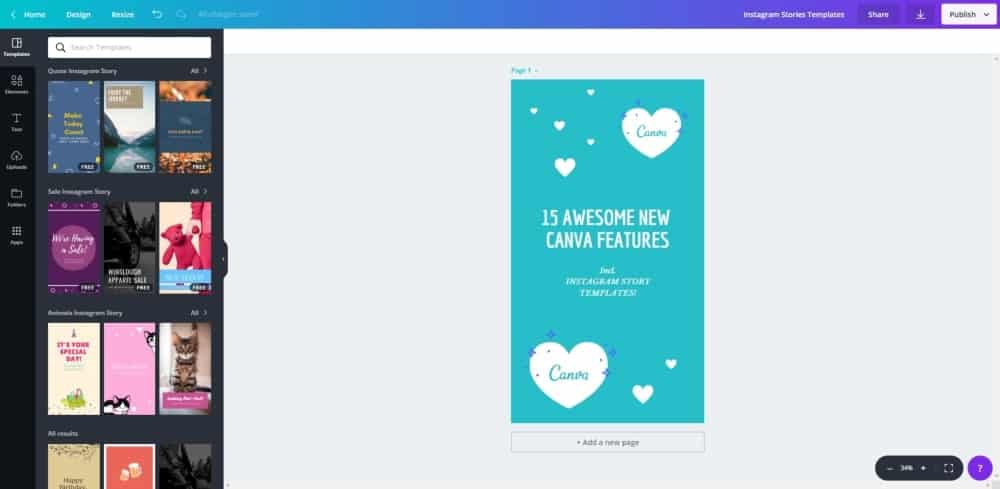Image resolution: width=1000 pixels, height=489 pixels.
Task: Open the Folders sidebar tab
Action: 17,198
